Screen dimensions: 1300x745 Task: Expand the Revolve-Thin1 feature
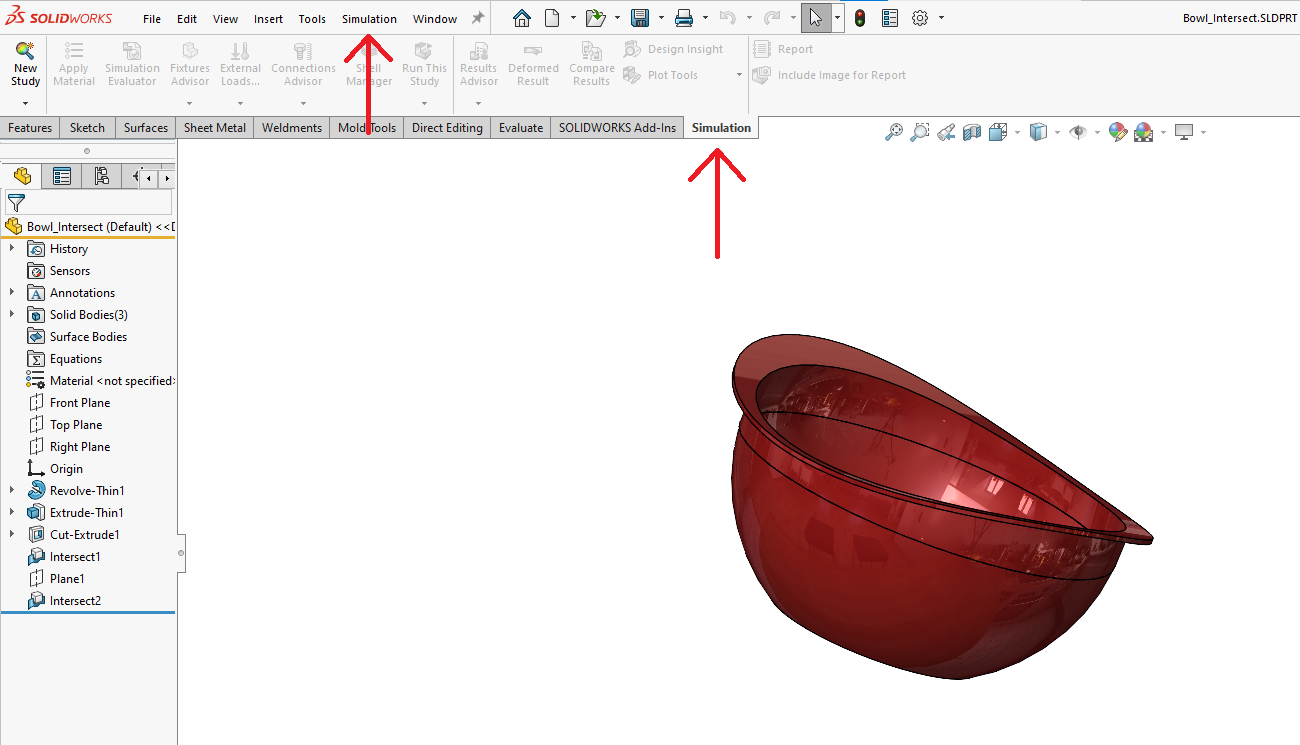point(12,491)
